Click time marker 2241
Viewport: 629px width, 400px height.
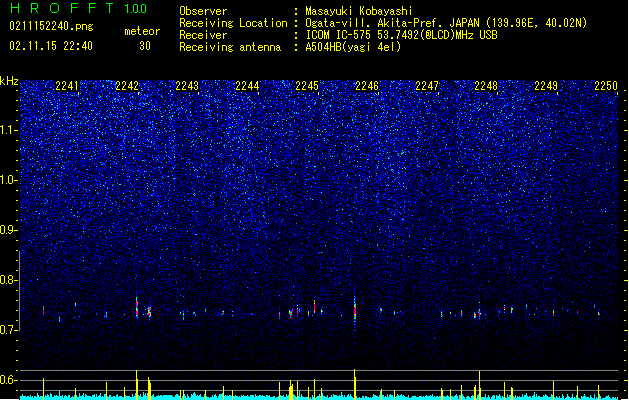pyautogui.click(x=67, y=86)
